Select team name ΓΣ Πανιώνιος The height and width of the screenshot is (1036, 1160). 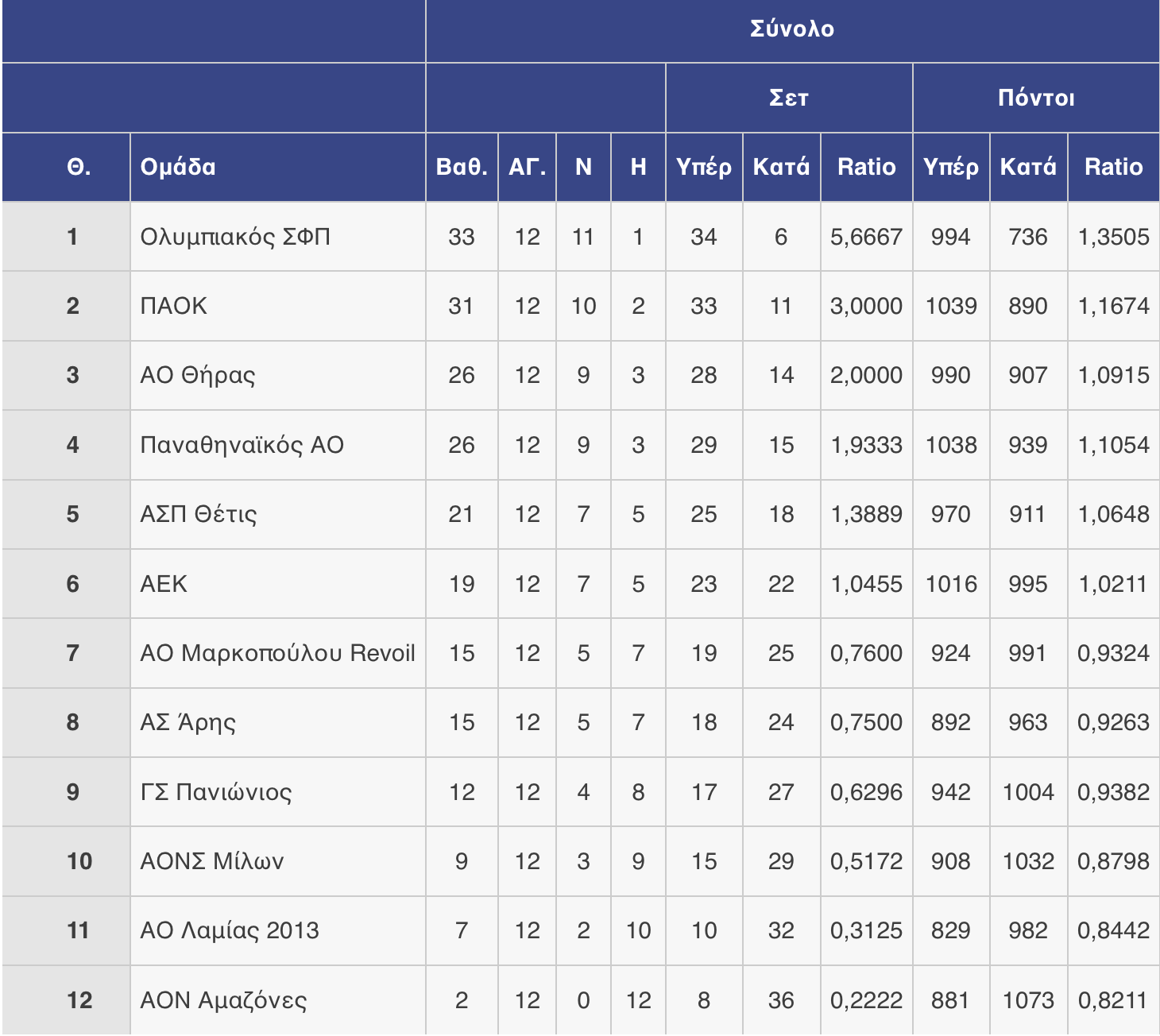point(215,792)
